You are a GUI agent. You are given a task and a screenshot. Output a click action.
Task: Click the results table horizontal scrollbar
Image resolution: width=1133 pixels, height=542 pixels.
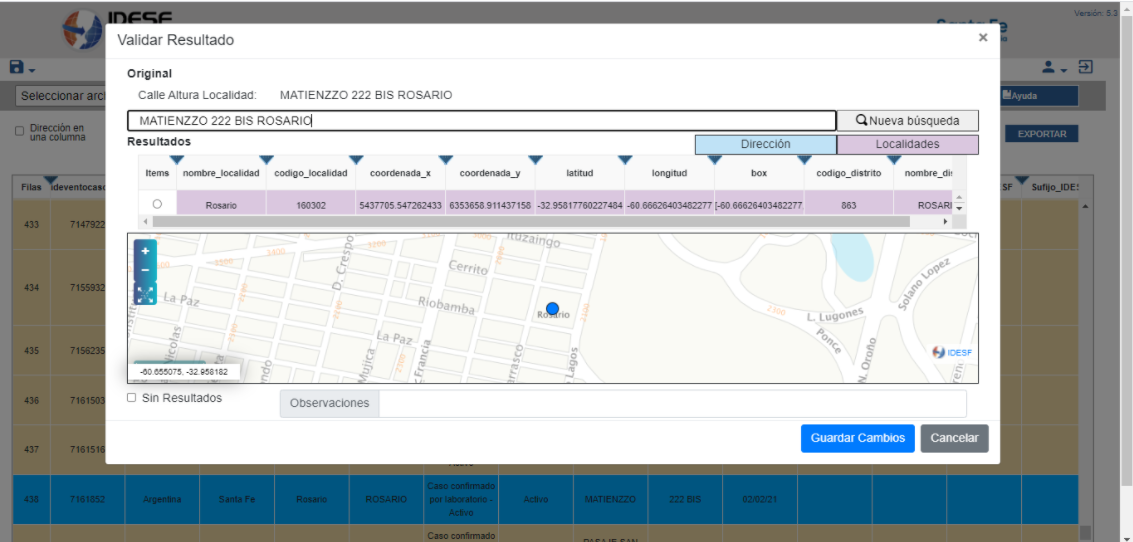coord(531,222)
